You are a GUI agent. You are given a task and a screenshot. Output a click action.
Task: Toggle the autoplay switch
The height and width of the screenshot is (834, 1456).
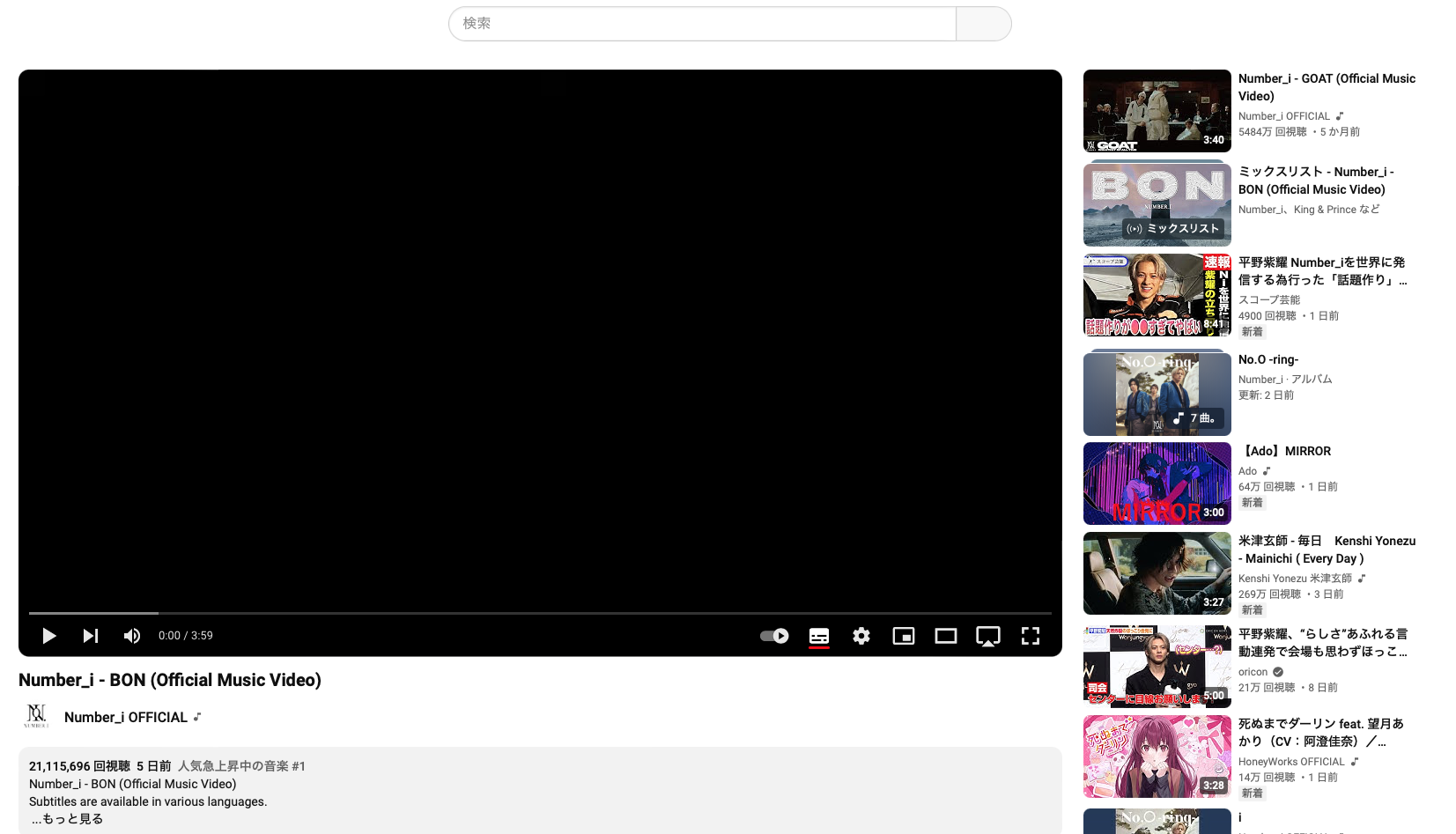pos(774,636)
